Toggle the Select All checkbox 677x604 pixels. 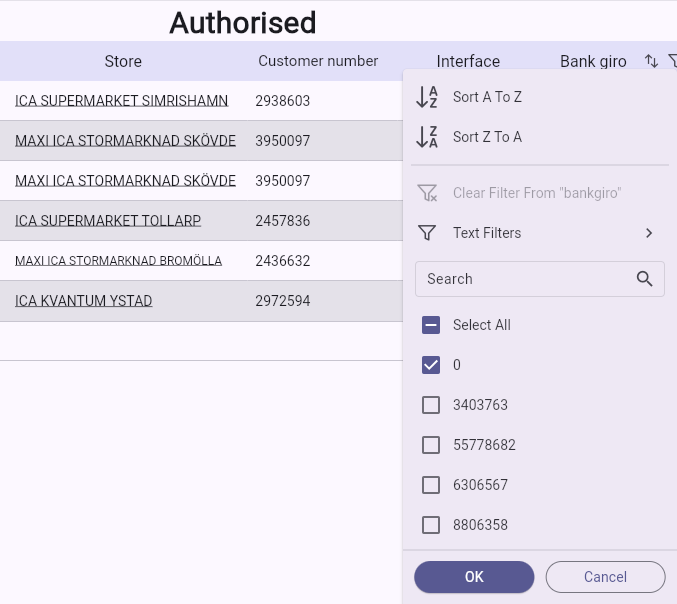click(x=431, y=325)
